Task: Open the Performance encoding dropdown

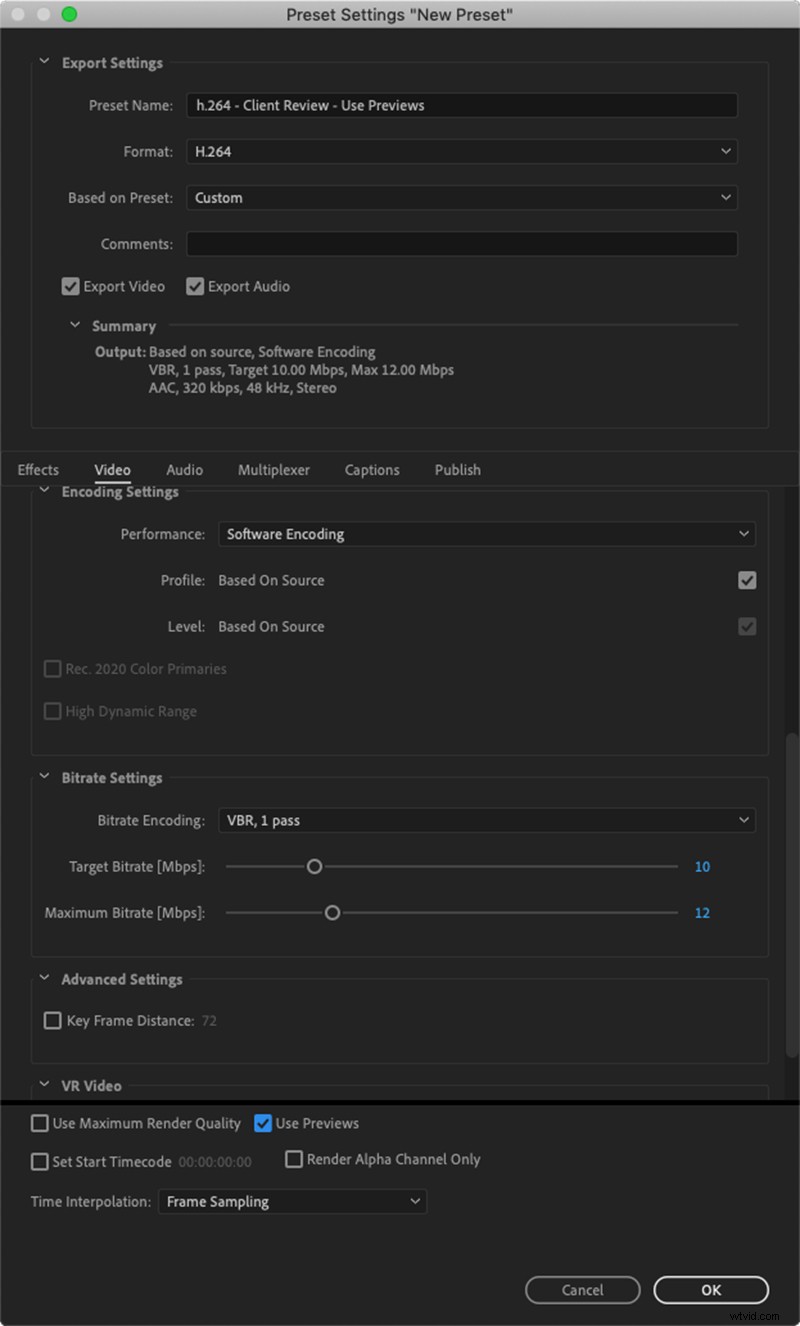Action: point(487,533)
